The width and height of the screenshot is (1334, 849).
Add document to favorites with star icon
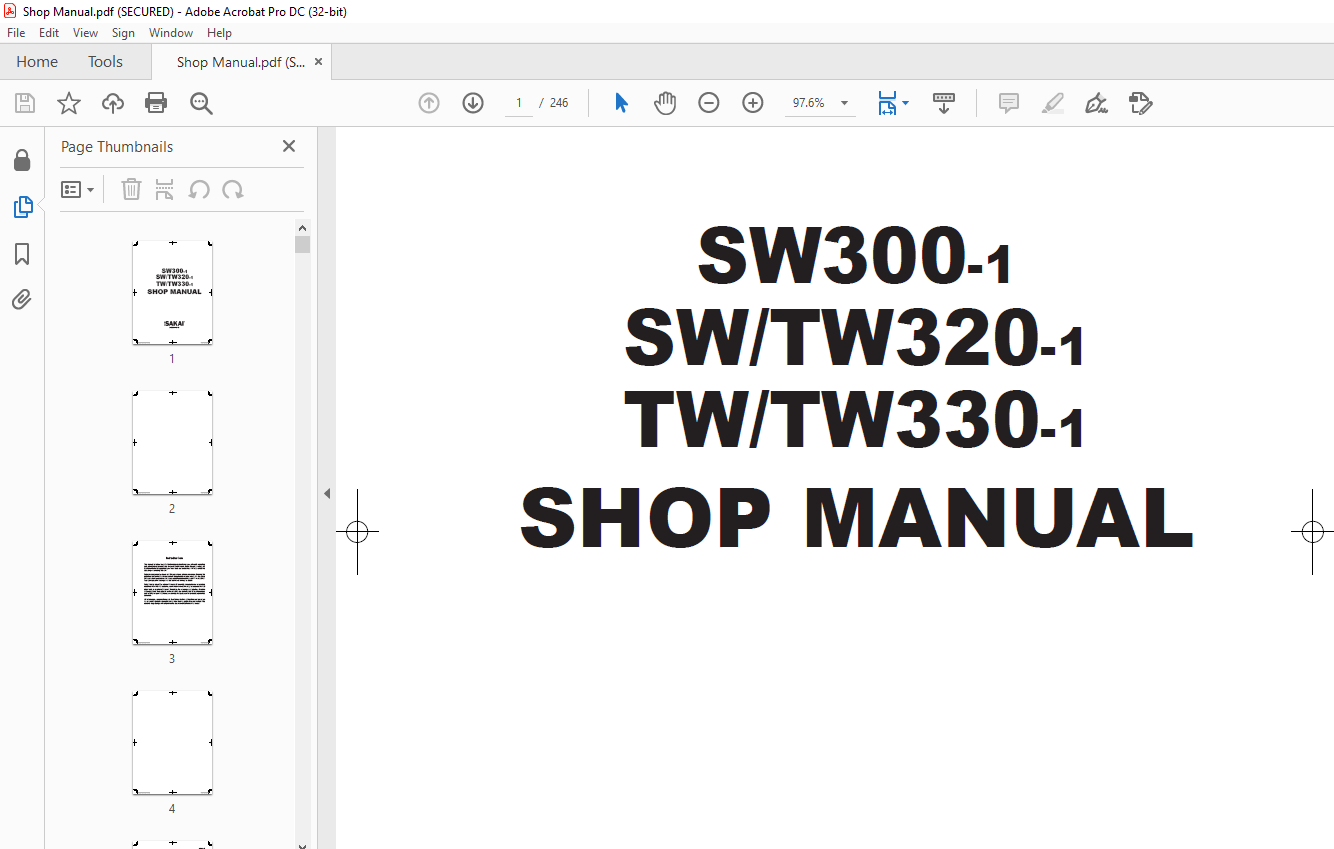69,103
